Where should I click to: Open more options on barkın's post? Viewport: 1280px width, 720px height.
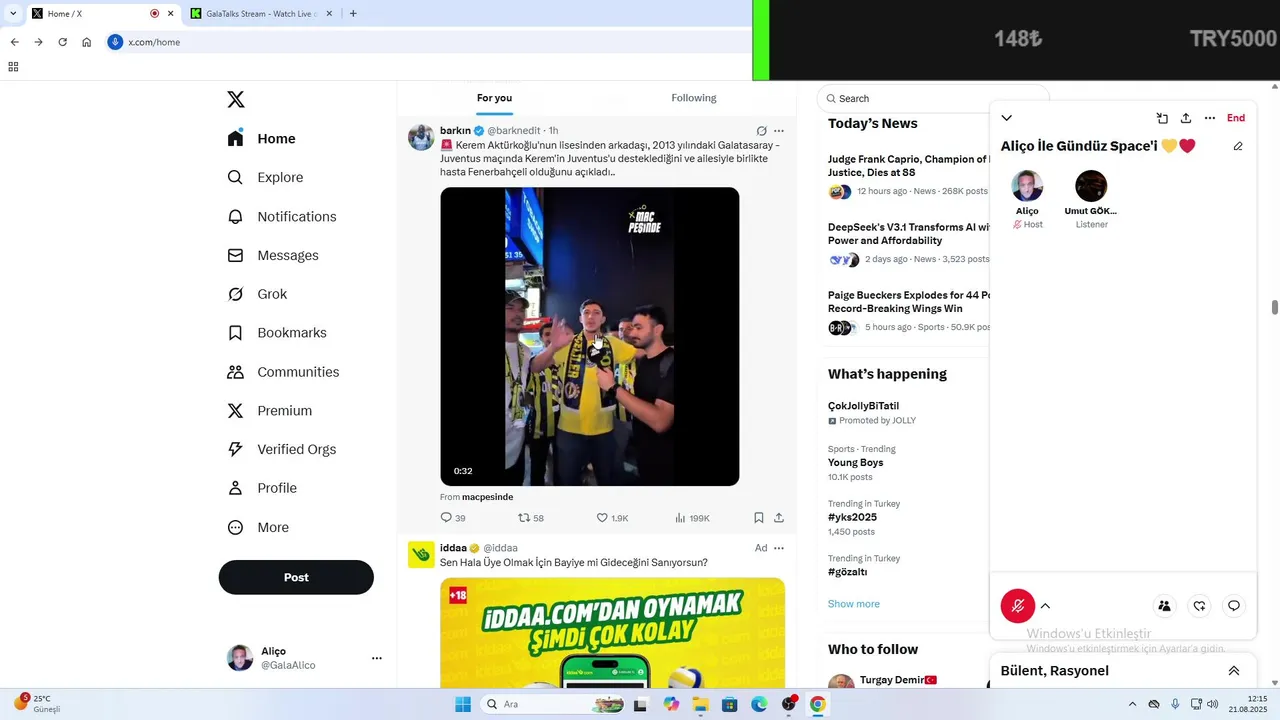point(779,131)
